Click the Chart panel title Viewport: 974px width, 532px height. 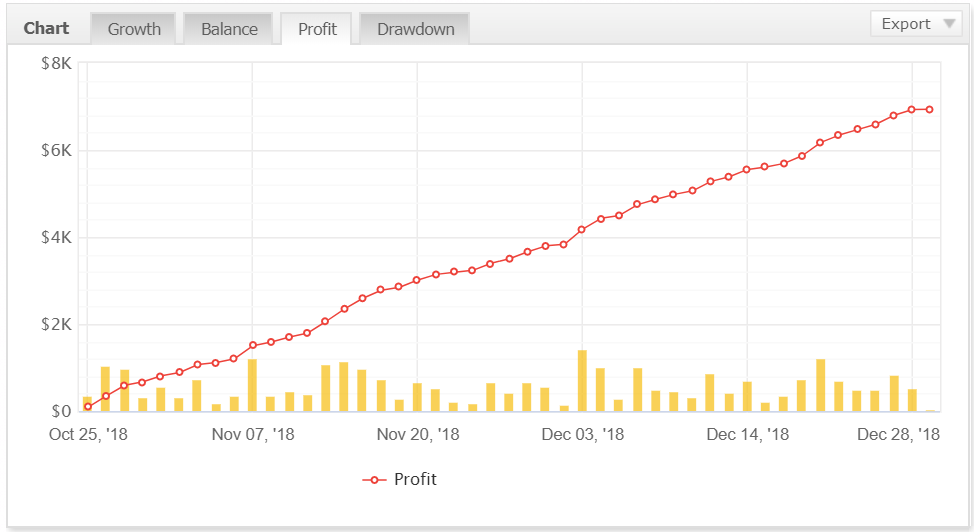47,28
